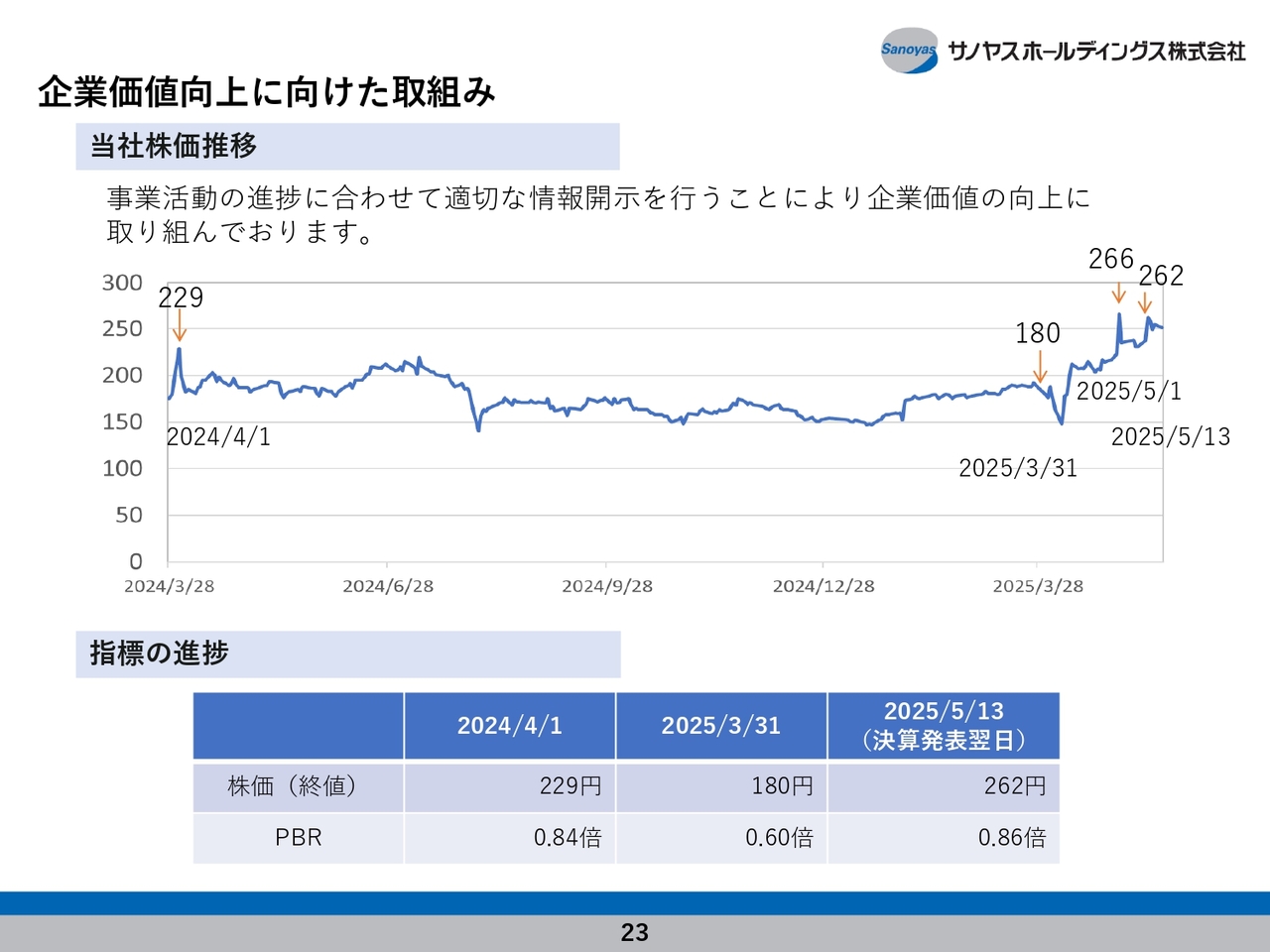Click the 229 data label on chart
Image resolution: width=1270 pixels, height=952 pixels.
pos(181,297)
